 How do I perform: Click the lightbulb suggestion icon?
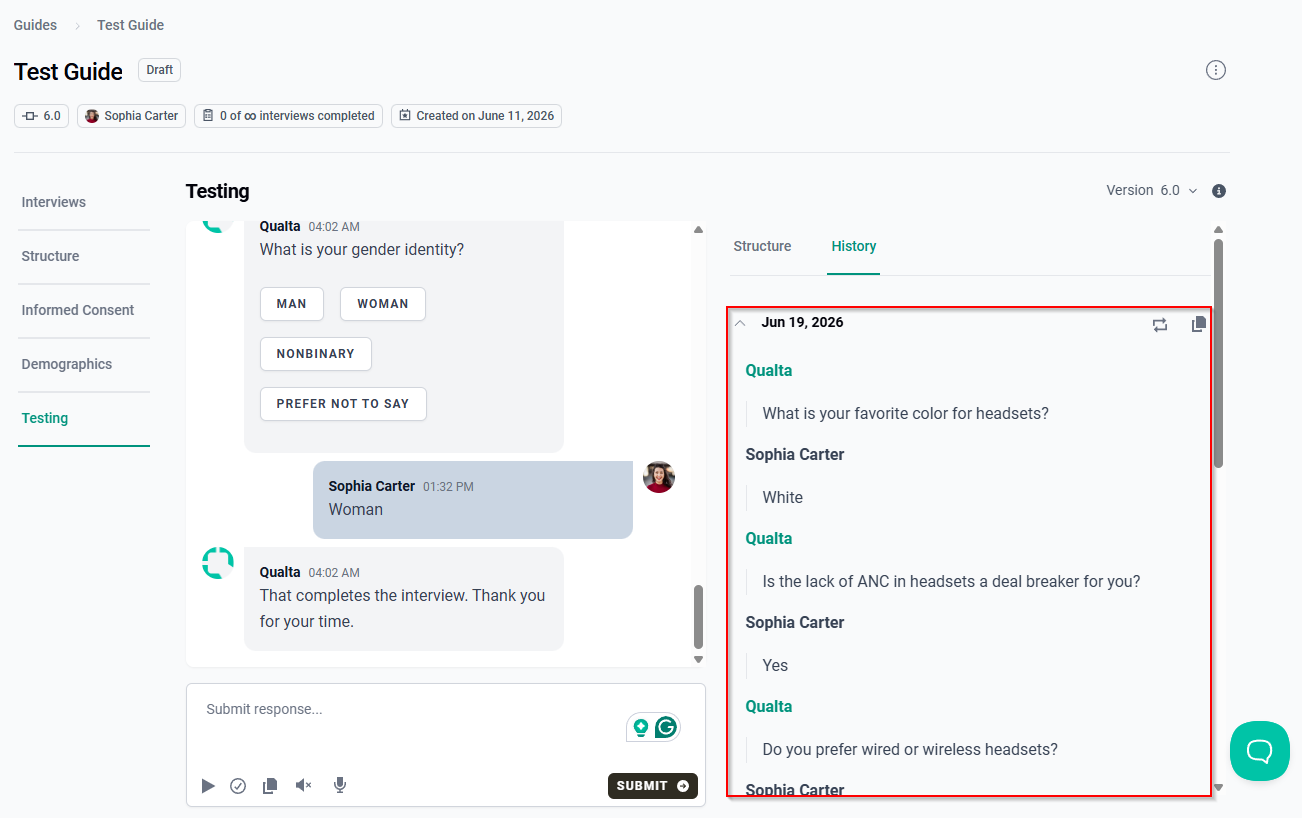pyautogui.click(x=641, y=728)
